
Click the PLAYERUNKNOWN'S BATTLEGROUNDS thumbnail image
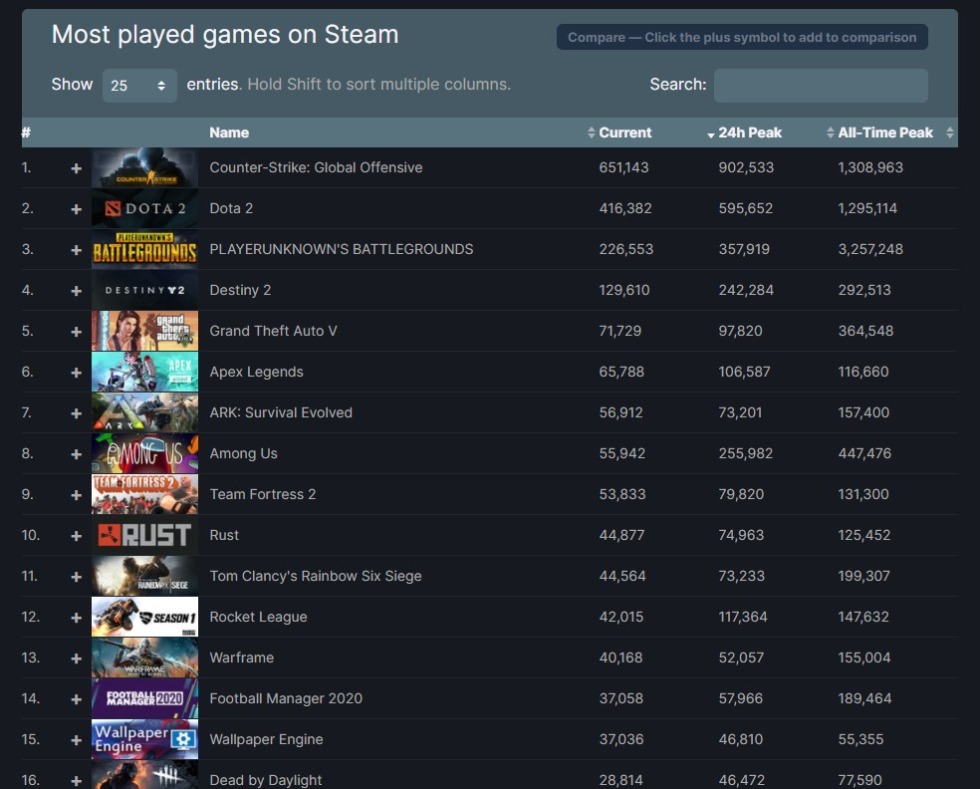click(x=144, y=250)
